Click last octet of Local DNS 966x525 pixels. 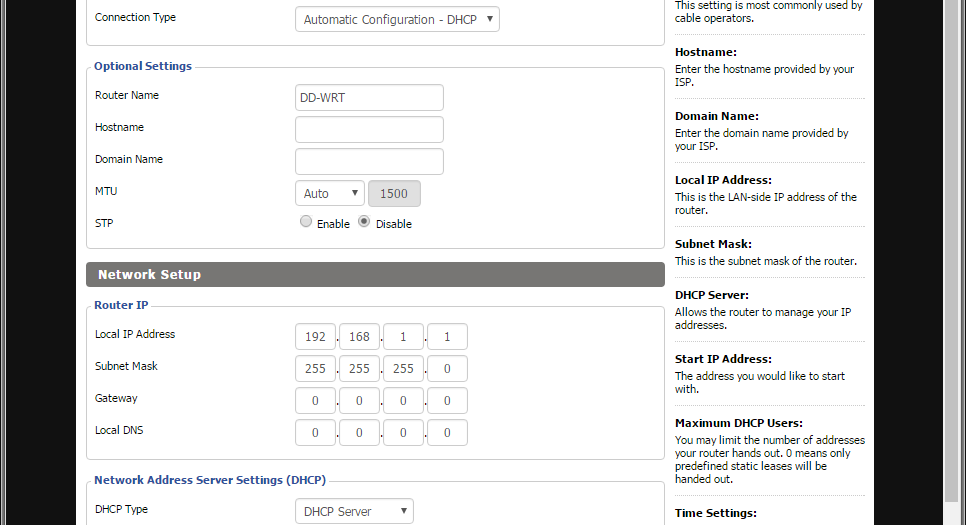[447, 433]
